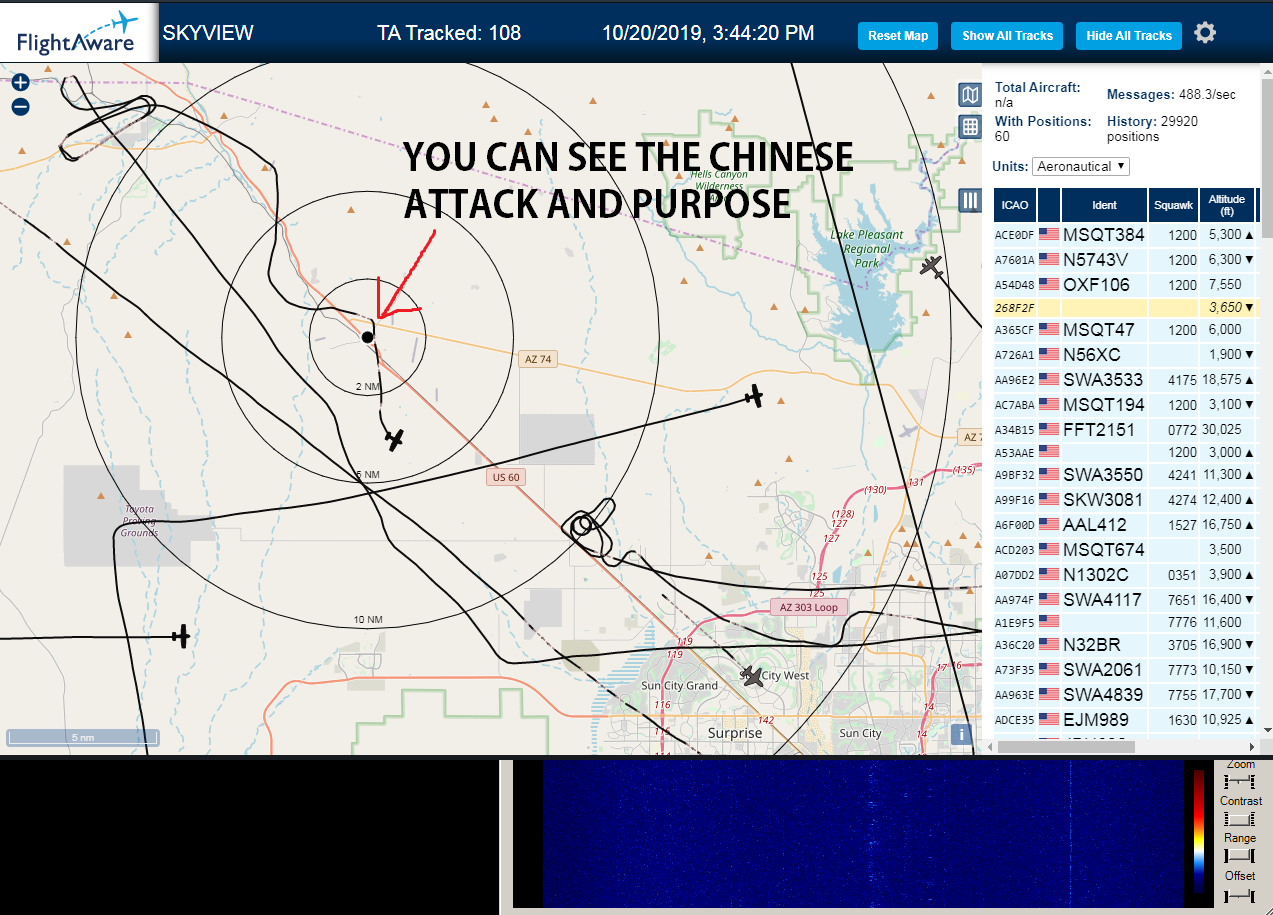Select aircraft icon near Toyota Proving Grounds

coord(181,635)
